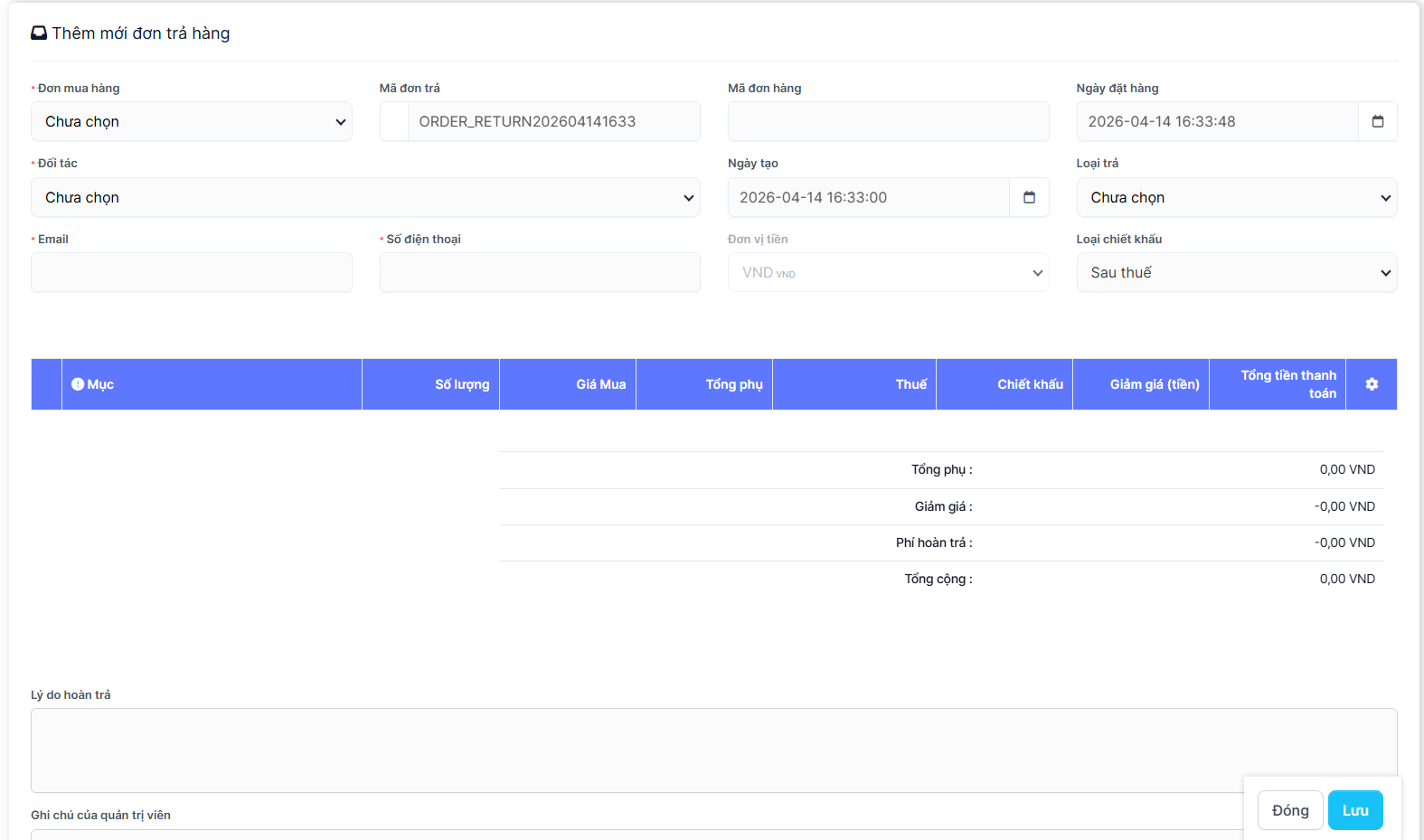Click the small box before Mã đơn trả
Image resolution: width=1424 pixels, height=840 pixels.
point(394,121)
